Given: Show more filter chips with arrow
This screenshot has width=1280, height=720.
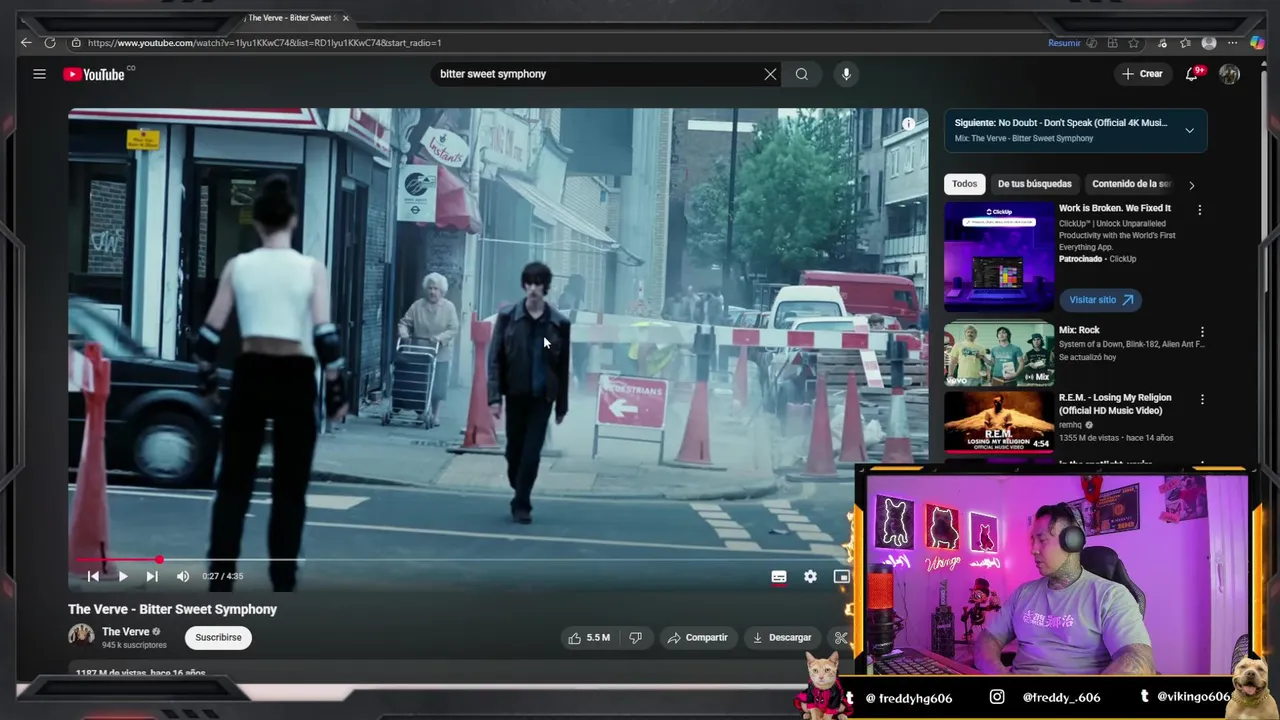Looking at the screenshot, I should (1191, 185).
